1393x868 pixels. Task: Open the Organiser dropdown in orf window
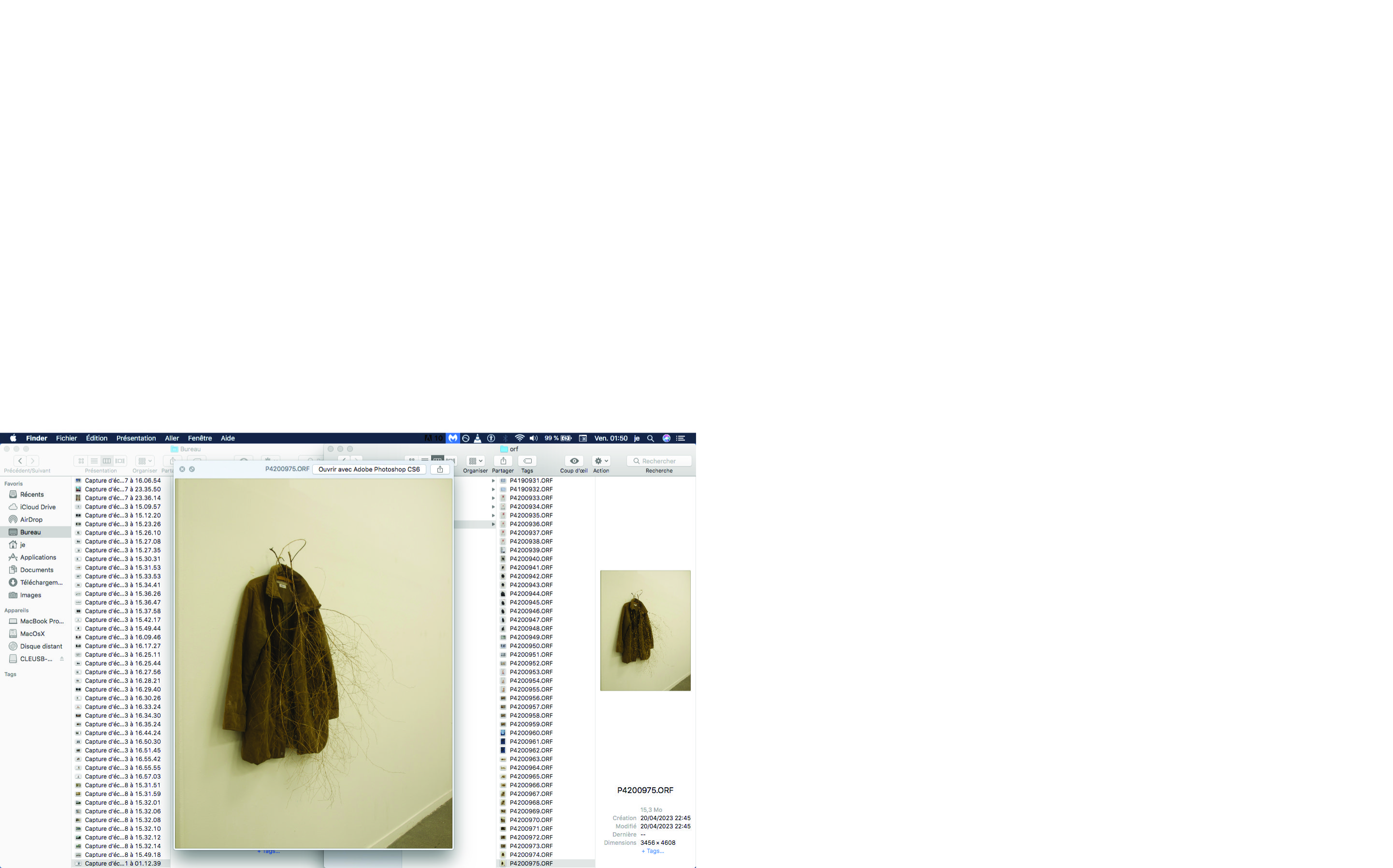475,461
